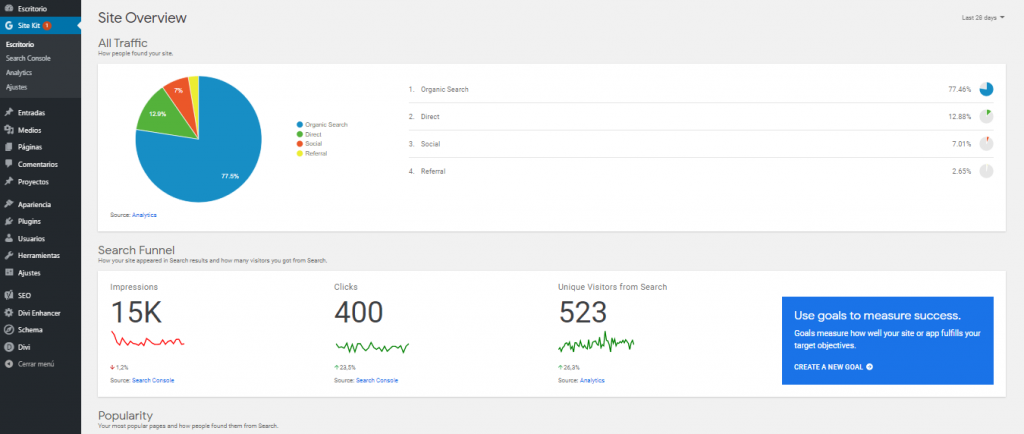Click the 12.88% Direct value
1024x434 pixels.
click(959, 117)
